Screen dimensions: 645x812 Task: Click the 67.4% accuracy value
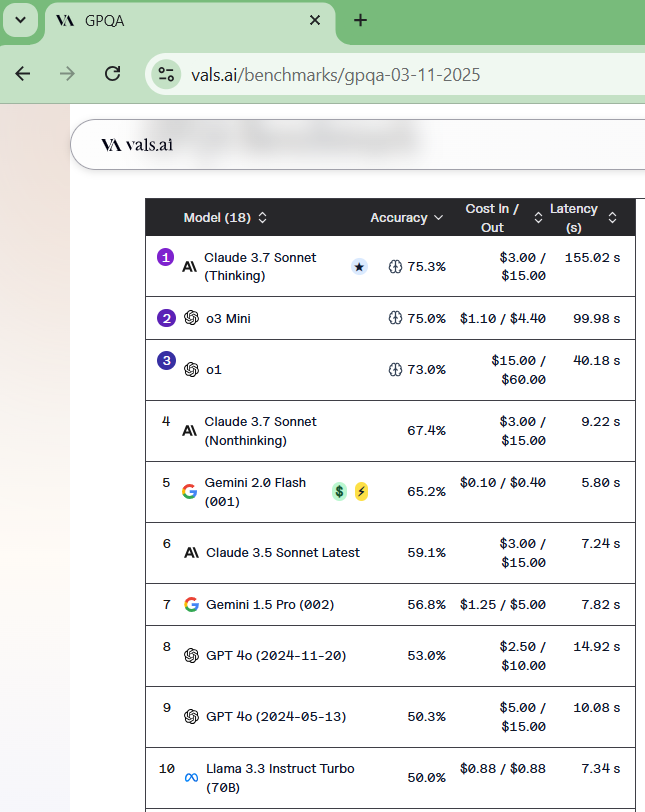[x=426, y=431]
